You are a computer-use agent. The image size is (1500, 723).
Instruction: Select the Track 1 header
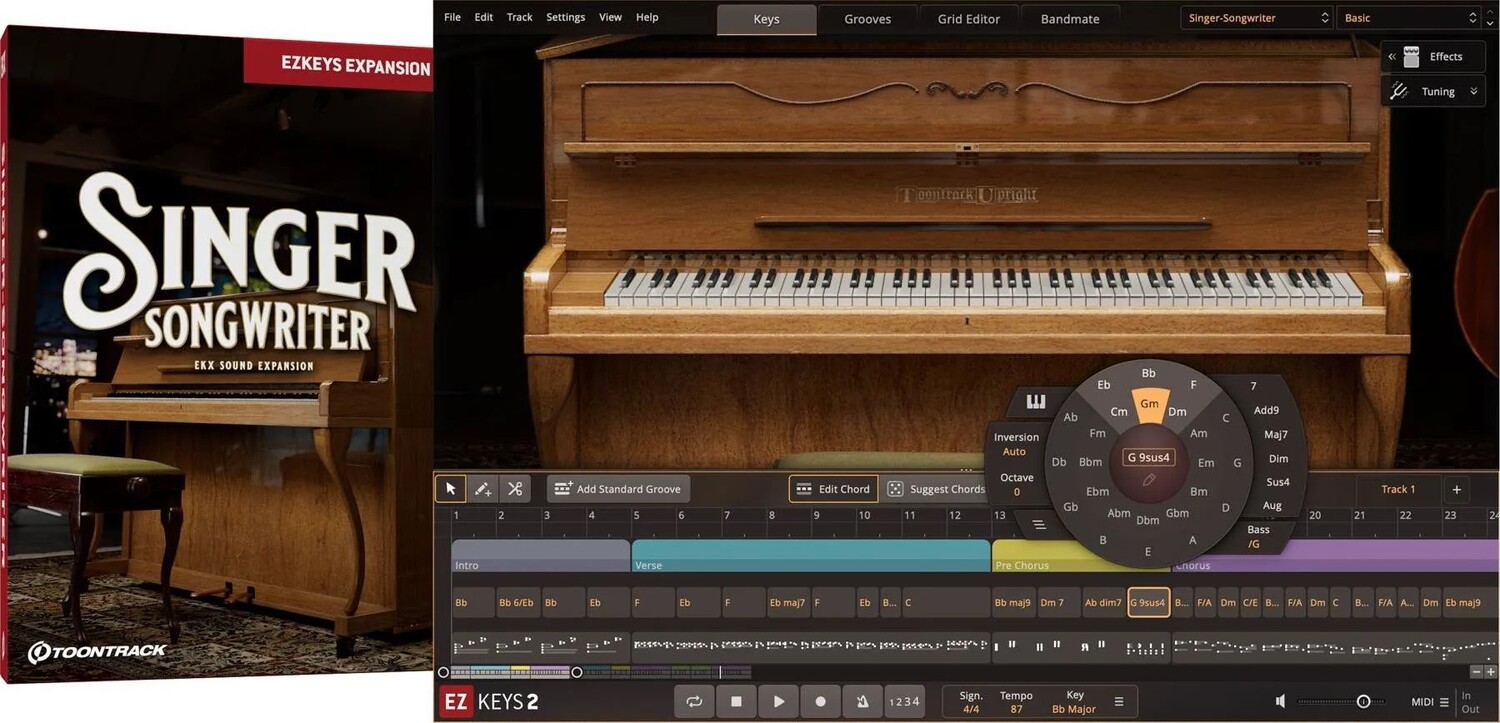(x=1398, y=489)
